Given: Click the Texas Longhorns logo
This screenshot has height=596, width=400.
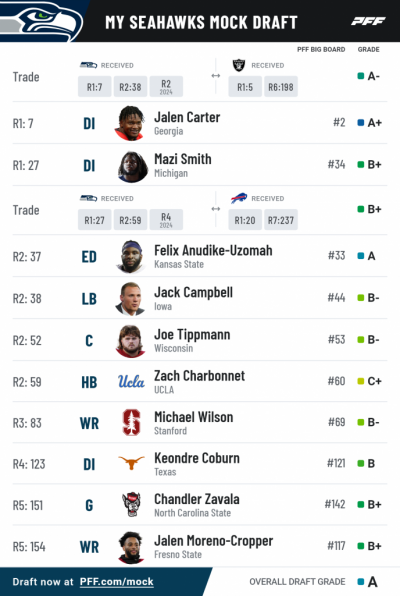Looking at the screenshot, I should pyautogui.click(x=131, y=463).
